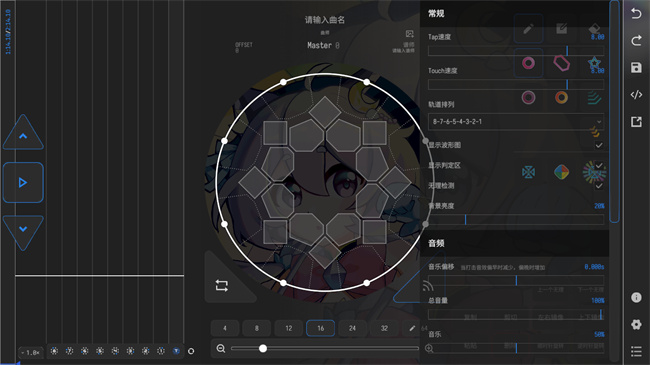Click the down triangle arrow button

(x=23, y=232)
